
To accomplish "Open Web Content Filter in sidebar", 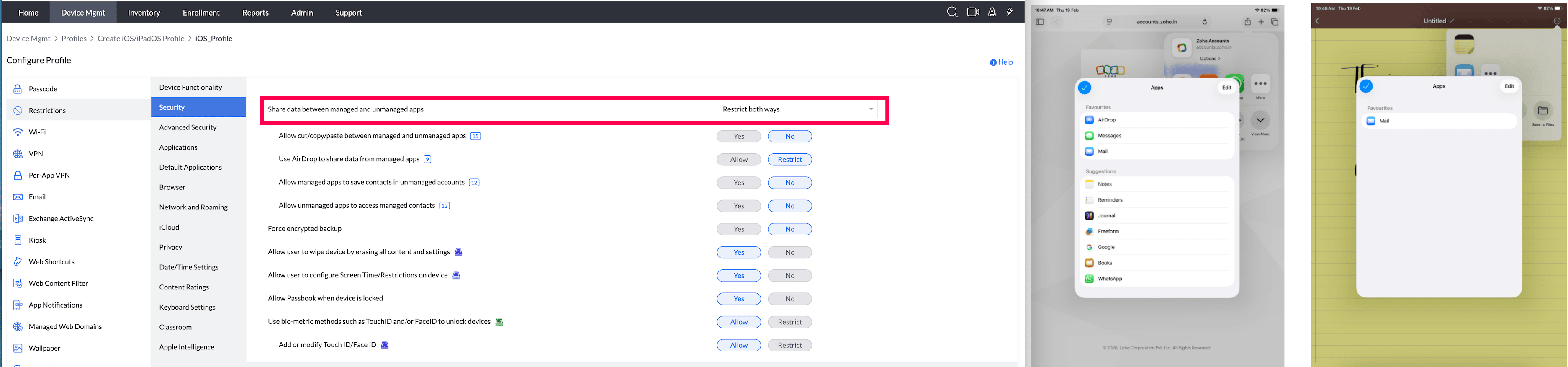I will pyautogui.click(x=79, y=284).
